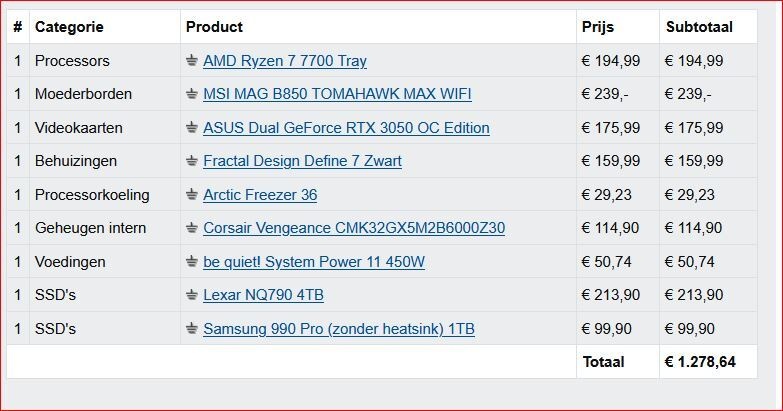The height and width of the screenshot is (411, 783).
Task: Follow the Lexar NQ790 4TB link
Action: coord(263,295)
